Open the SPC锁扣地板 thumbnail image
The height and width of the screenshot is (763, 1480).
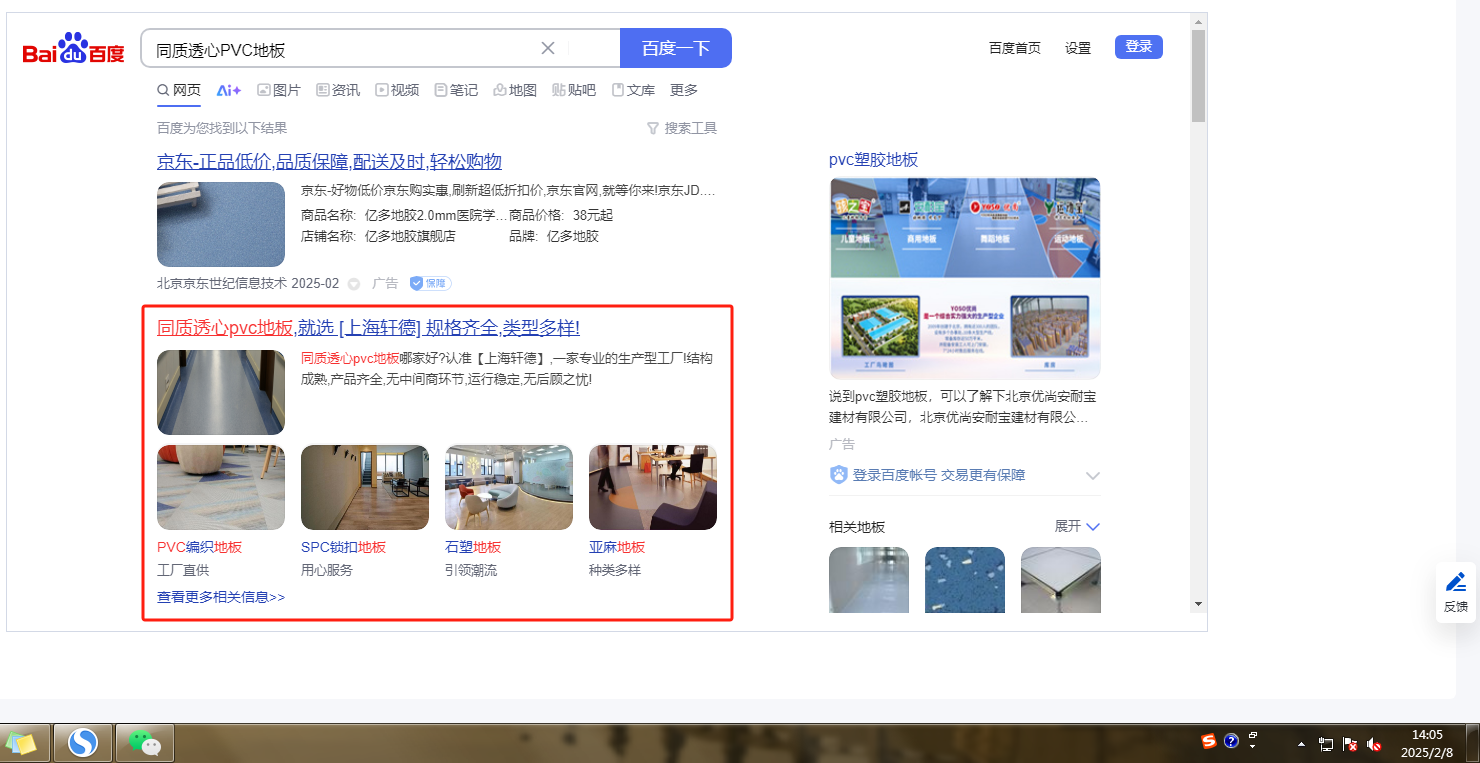[x=365, y=487]
